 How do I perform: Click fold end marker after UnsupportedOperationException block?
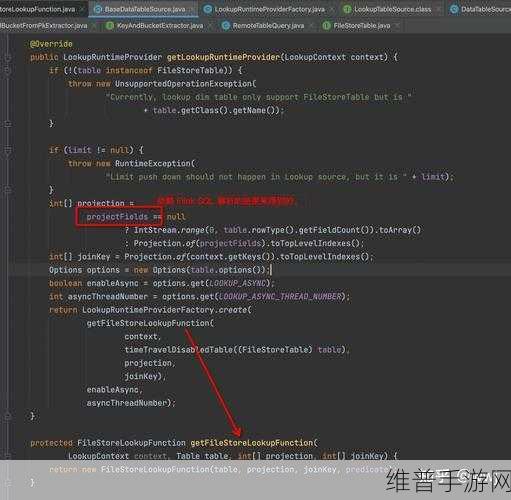pos(8,124)
